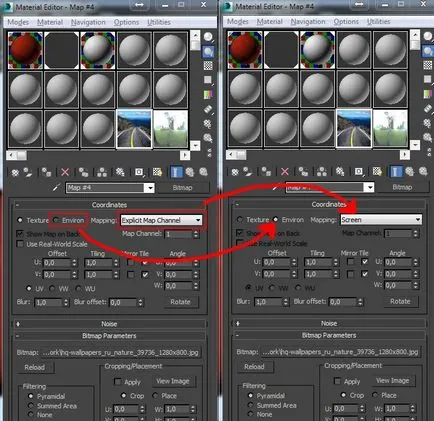The width and height of the screenshot is (434, 421).
Task: Toggle Show Shaded Material in Viewport, left window
Action: (x=157, y=172)
